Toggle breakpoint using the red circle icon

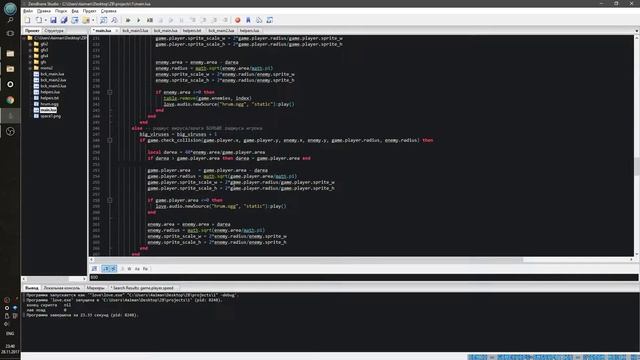(238, 20)
